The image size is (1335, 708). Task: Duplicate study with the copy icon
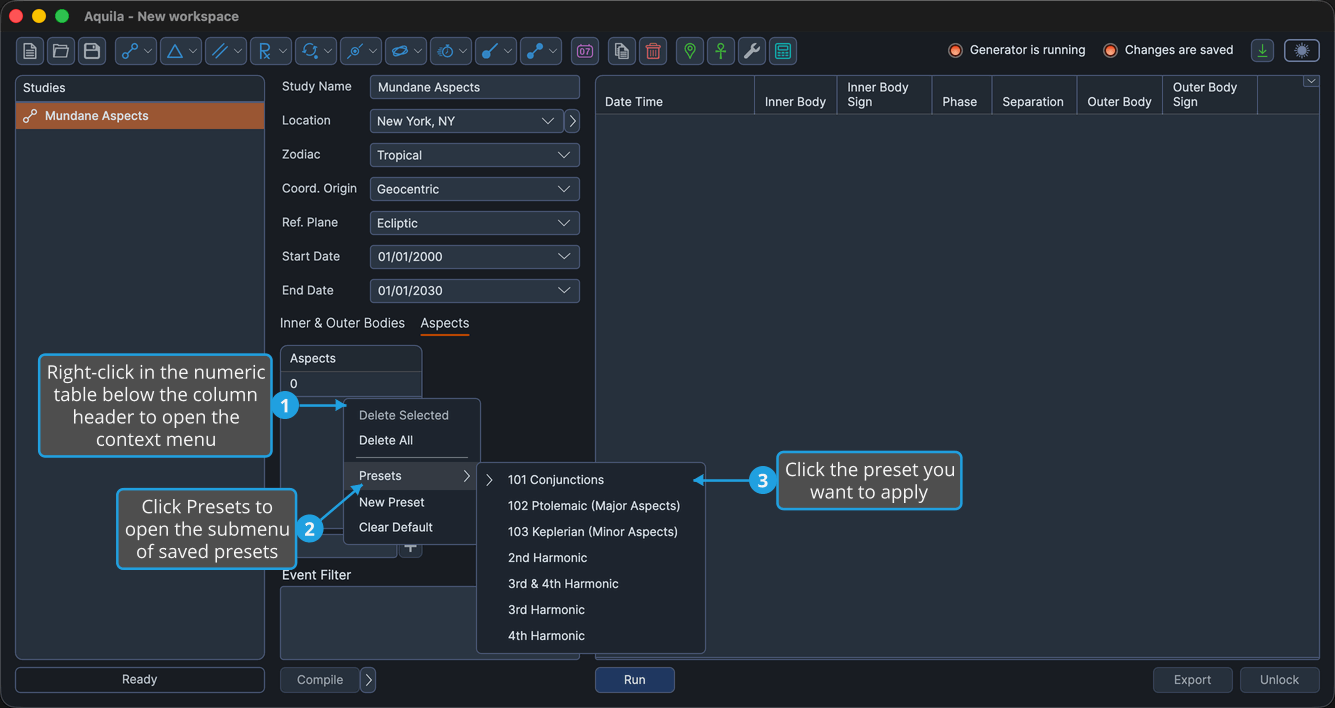pos(622,51)
